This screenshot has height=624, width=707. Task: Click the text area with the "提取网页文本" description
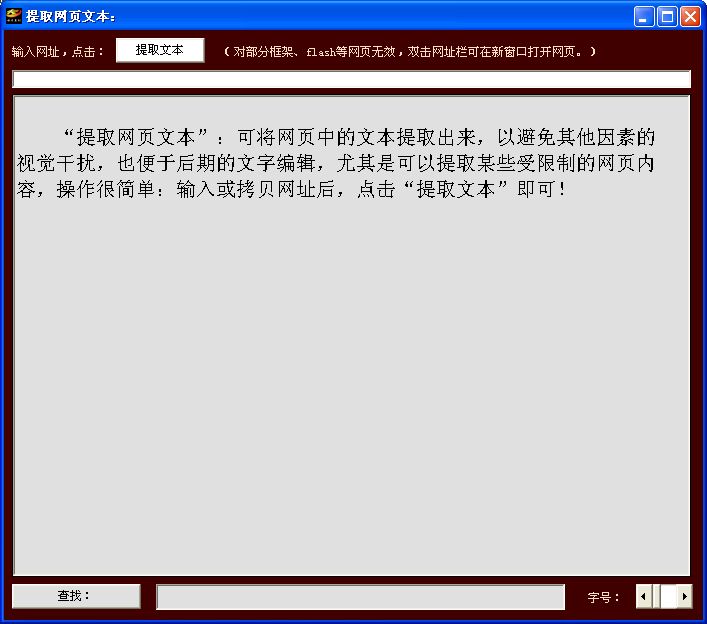[x=351, y=335]
